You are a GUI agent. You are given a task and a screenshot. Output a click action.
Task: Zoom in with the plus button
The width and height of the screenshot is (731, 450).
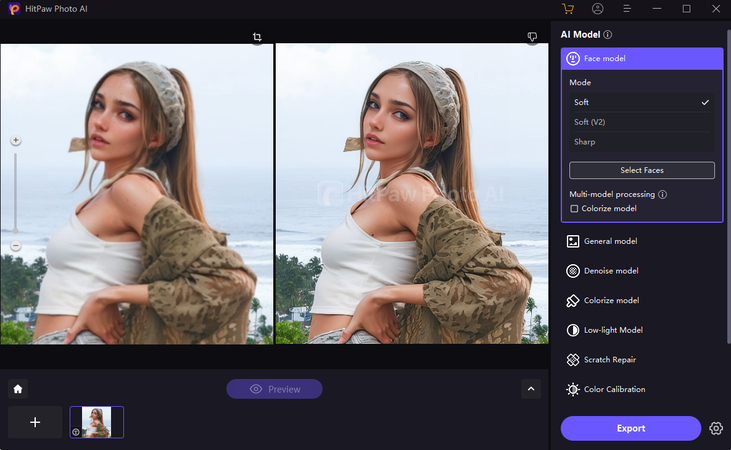(x=16, y=140)
